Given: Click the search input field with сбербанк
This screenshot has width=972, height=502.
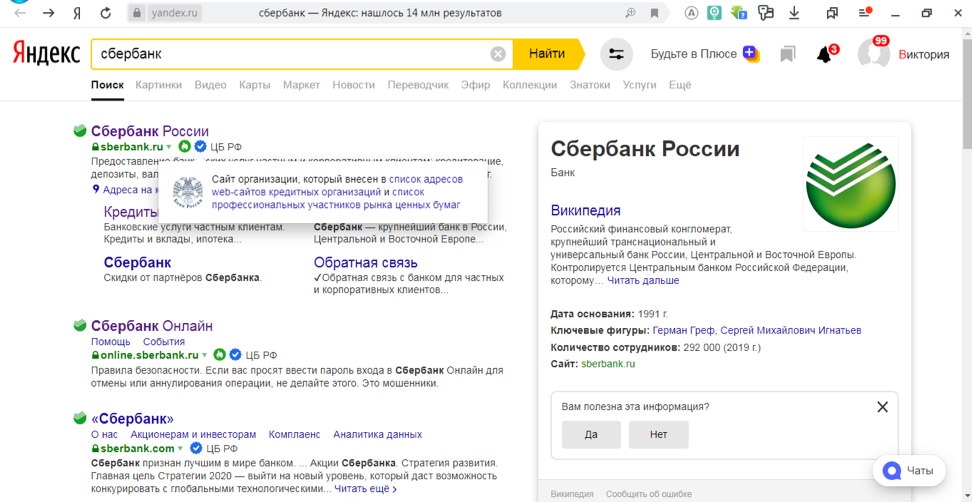Looking at the screenshot, I should tap(290, 54).
